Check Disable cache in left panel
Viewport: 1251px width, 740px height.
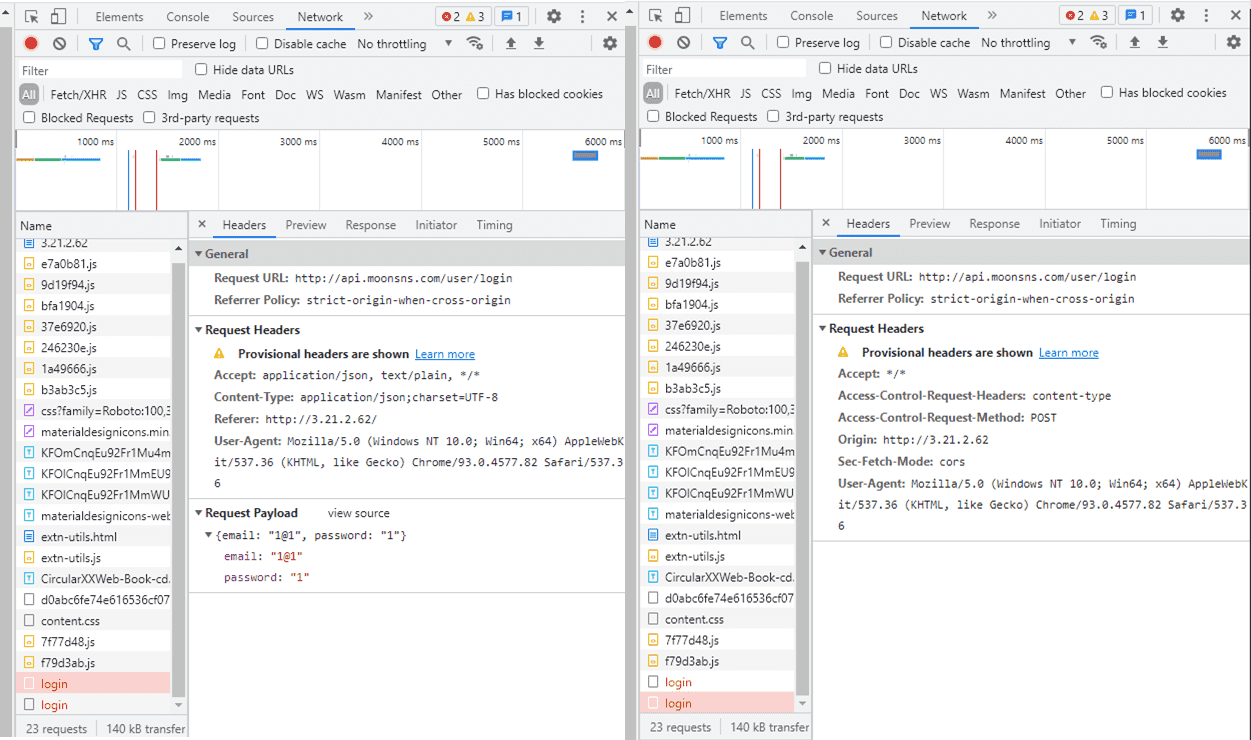click(262, 44)
